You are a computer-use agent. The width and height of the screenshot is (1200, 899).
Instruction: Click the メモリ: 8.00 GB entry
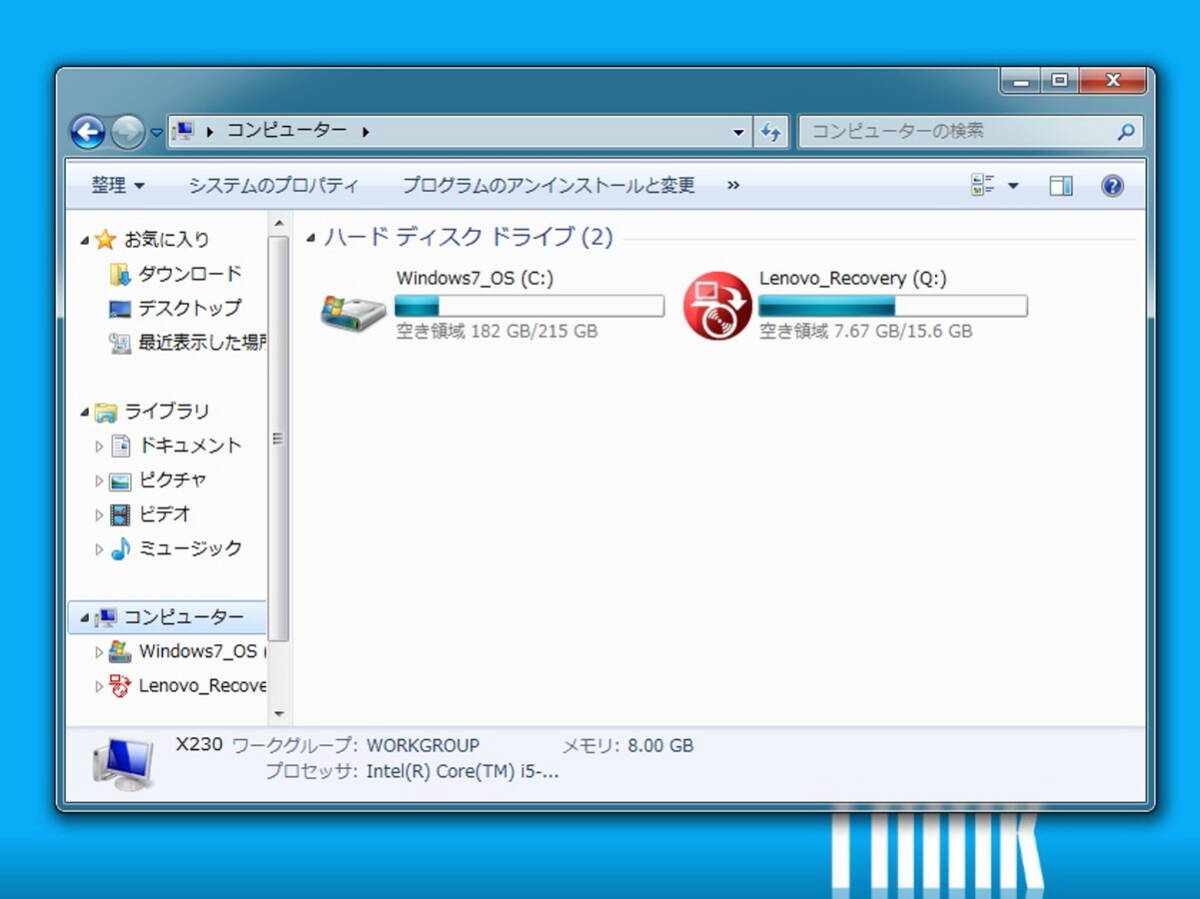click(627, 745)
